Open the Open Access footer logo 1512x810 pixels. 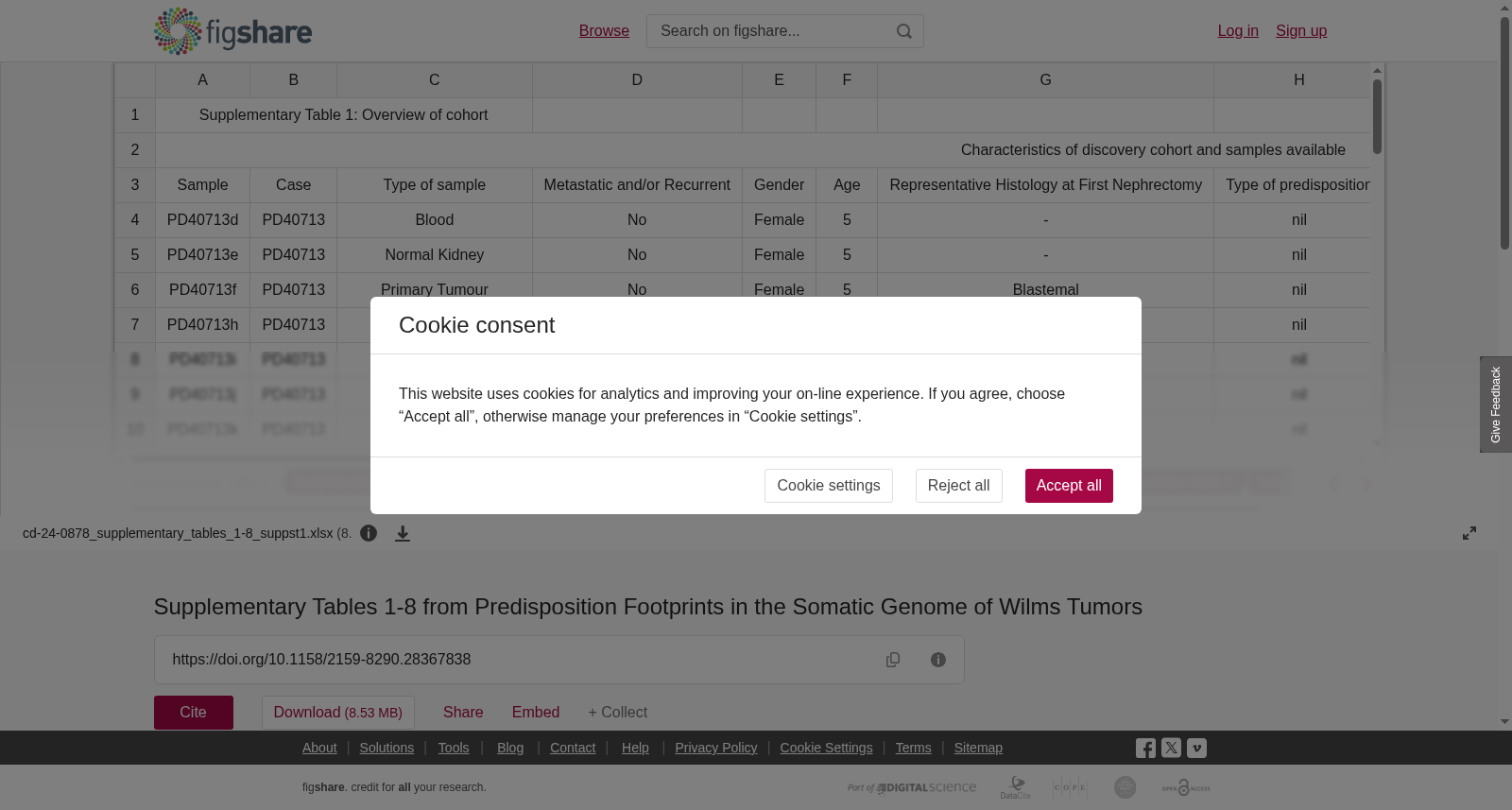(x=1186, y=787)
